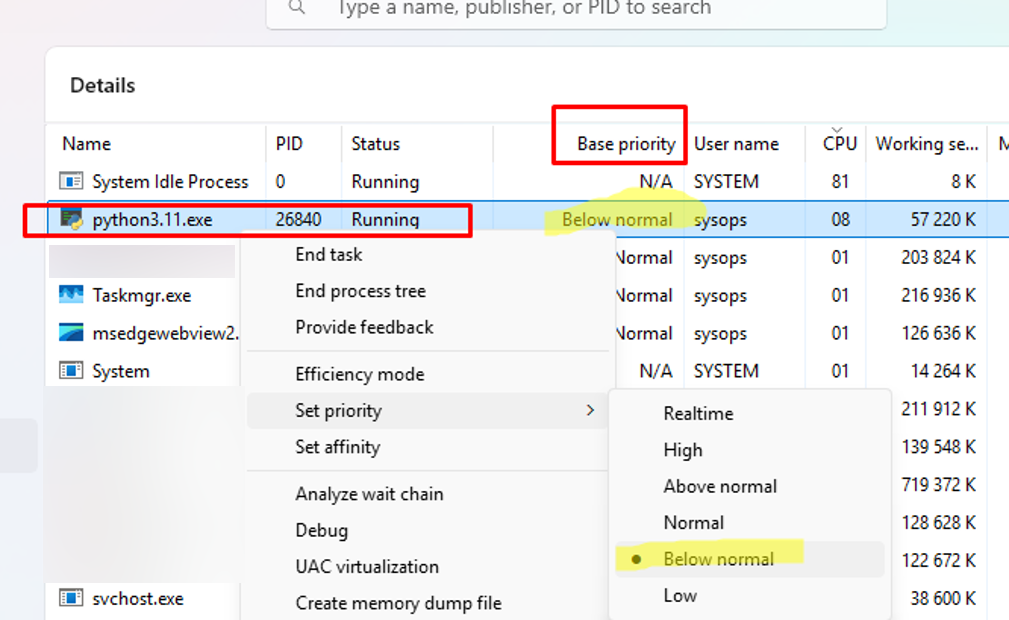Click the 719 372 K working set value
1009x620 pixels.
tap(938, 485)
